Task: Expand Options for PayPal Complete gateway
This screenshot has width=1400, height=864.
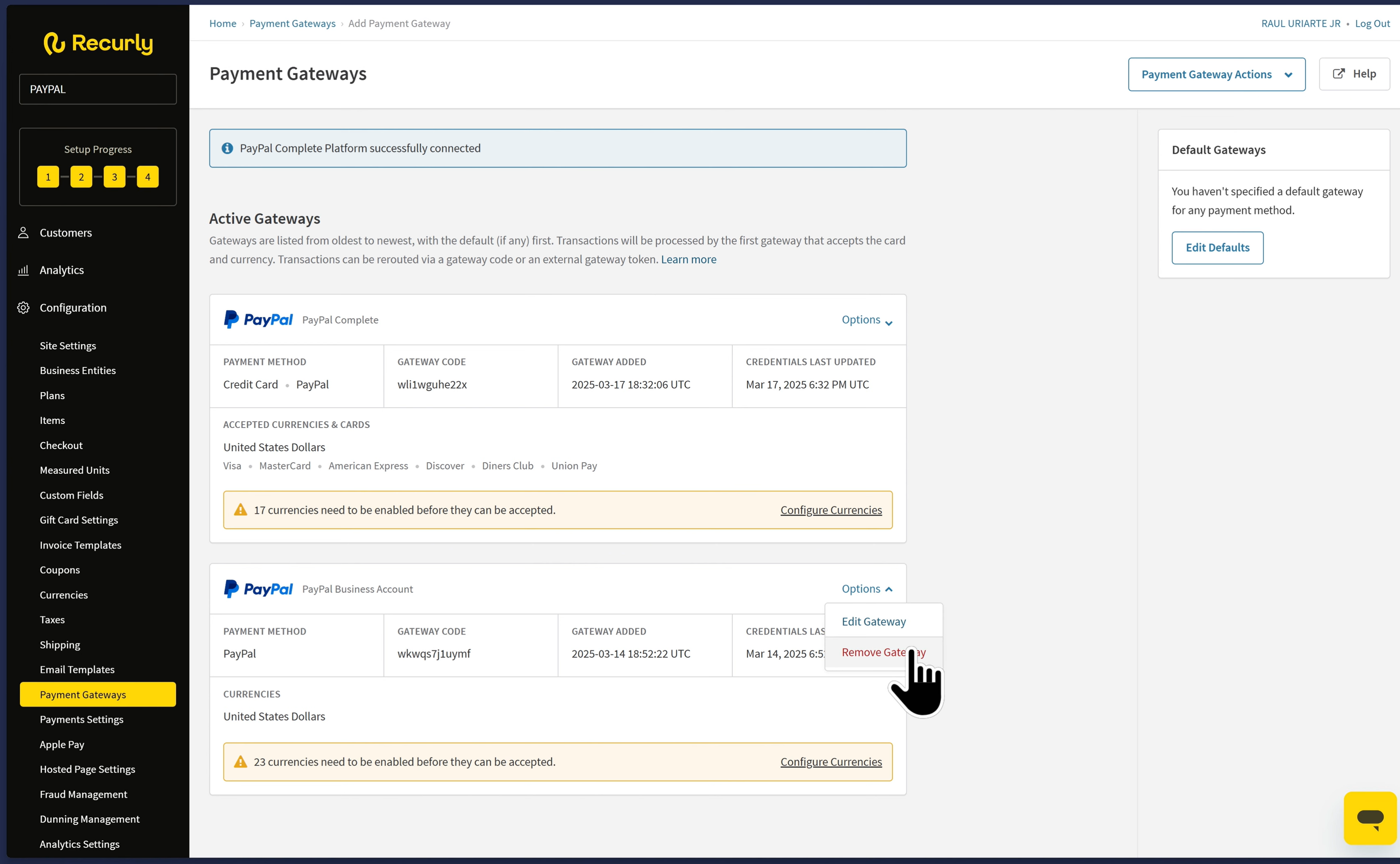Action: 867,320
